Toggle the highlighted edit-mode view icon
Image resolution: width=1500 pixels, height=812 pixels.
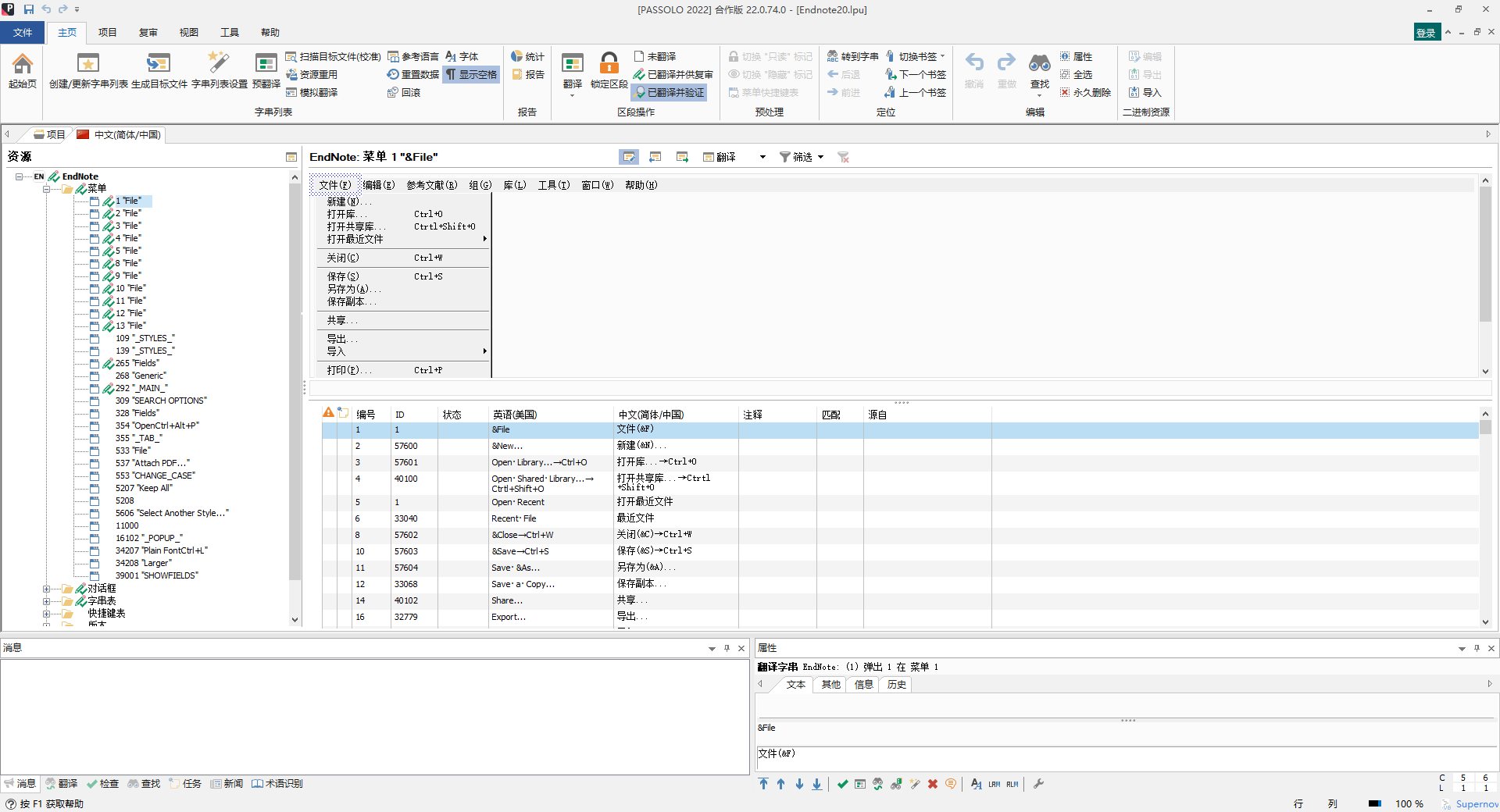[629, 157]
